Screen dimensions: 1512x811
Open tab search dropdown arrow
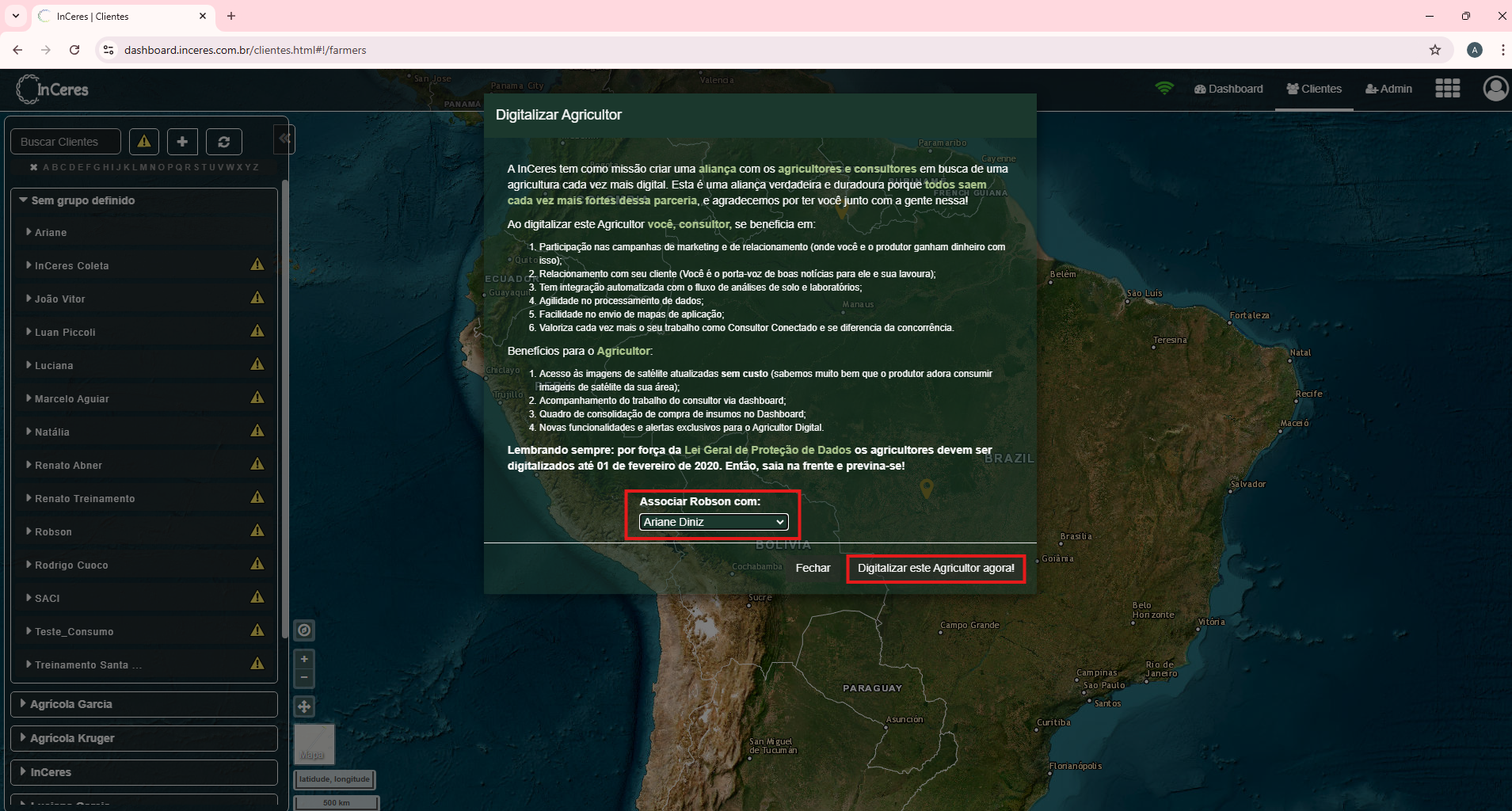(16, 16)
